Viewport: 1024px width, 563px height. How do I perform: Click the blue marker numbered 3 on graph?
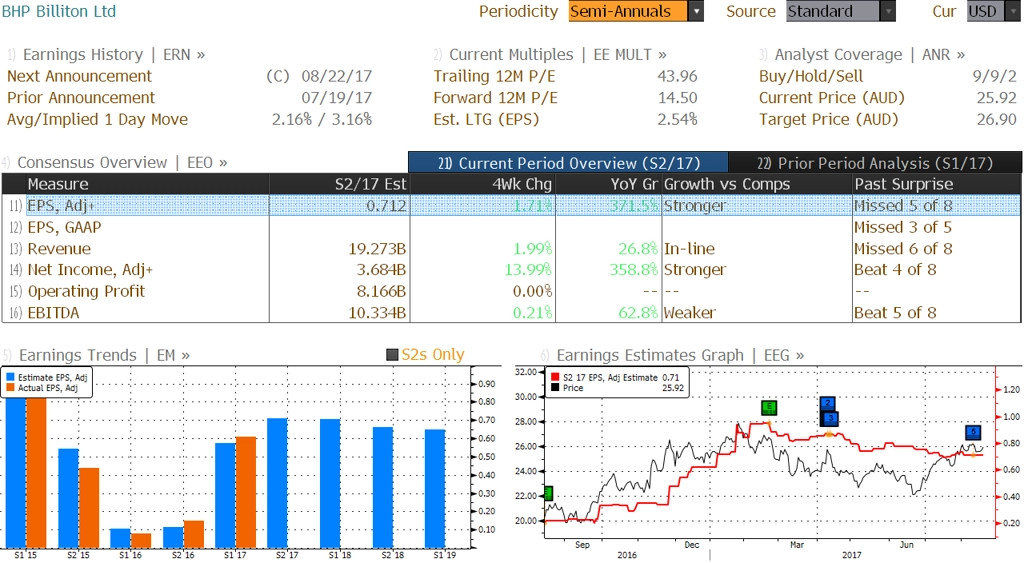tap(829, 418)
